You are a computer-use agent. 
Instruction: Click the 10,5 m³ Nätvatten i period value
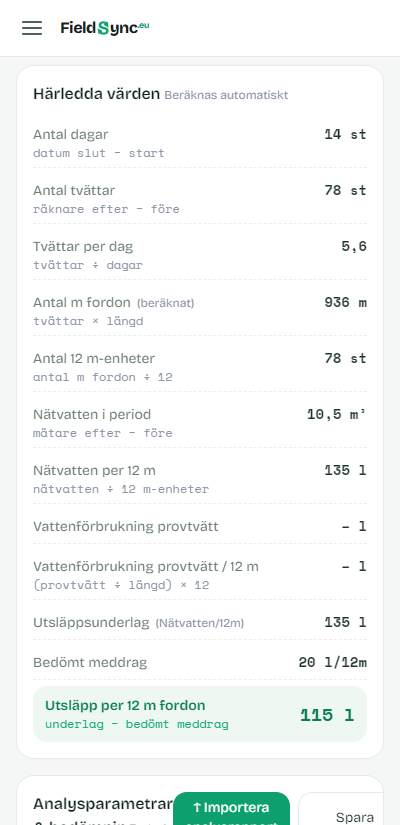(x=337, y=414)
